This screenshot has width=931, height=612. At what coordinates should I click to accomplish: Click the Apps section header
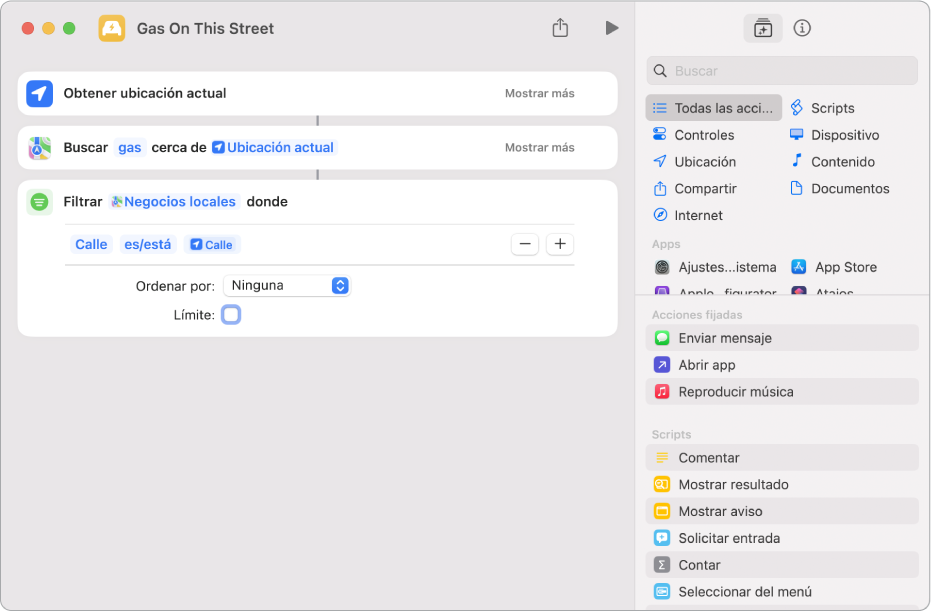coord(666,244)
